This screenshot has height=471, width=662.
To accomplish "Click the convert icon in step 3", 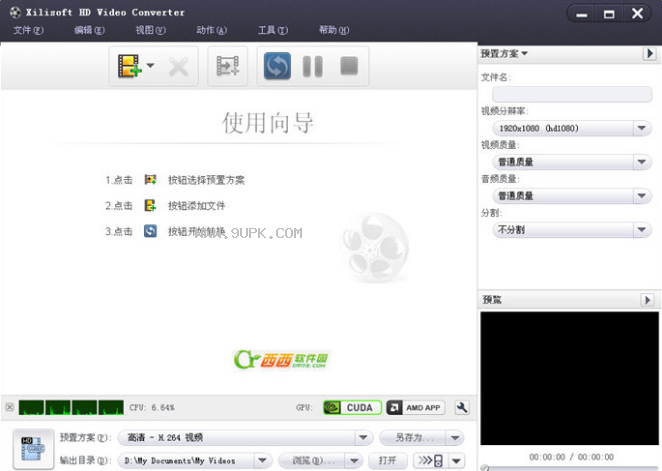I will [x=150, y=231].
